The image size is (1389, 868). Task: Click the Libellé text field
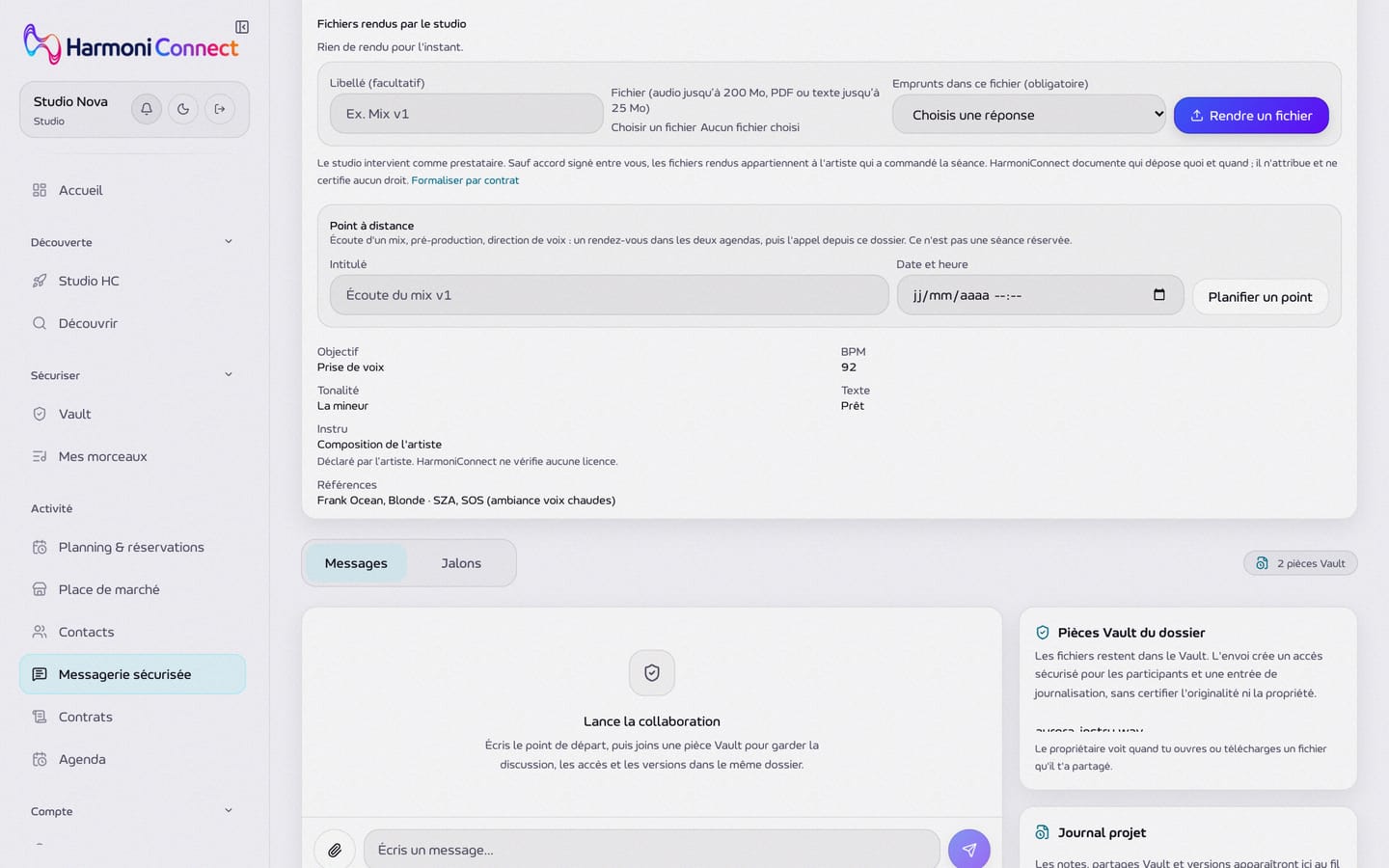click(x=466, y=114)
